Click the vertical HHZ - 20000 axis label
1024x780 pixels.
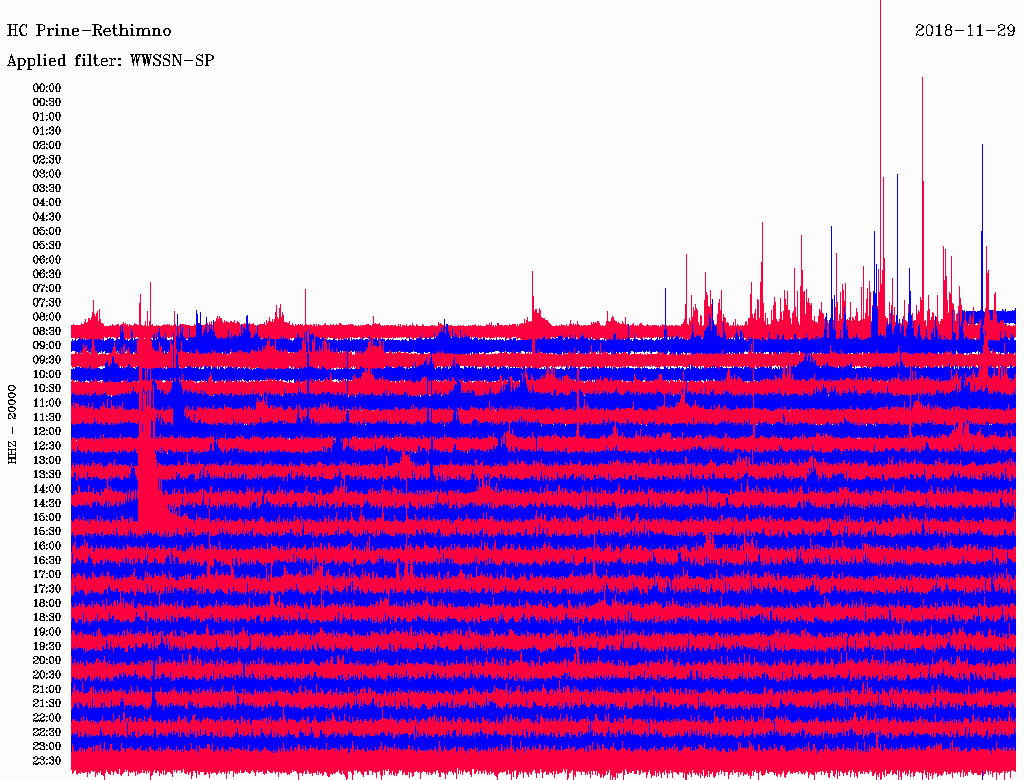tap(13, 422)
